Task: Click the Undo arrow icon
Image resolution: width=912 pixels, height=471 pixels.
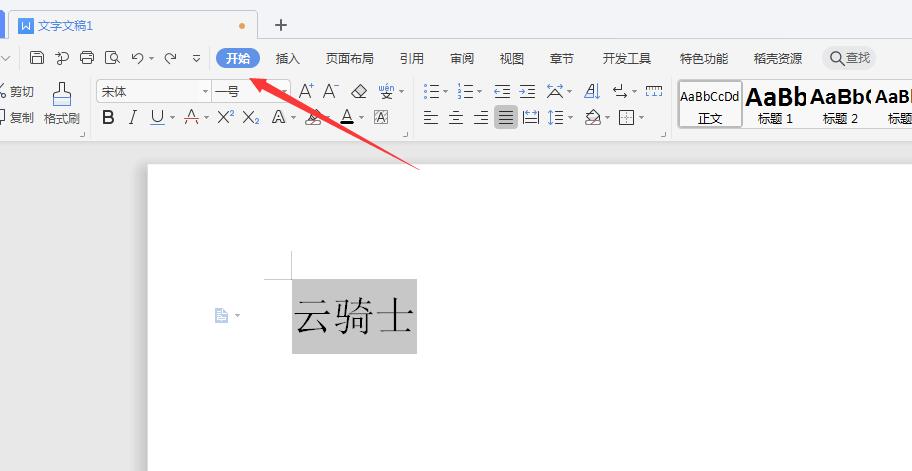Action: [x=137, y=58]
